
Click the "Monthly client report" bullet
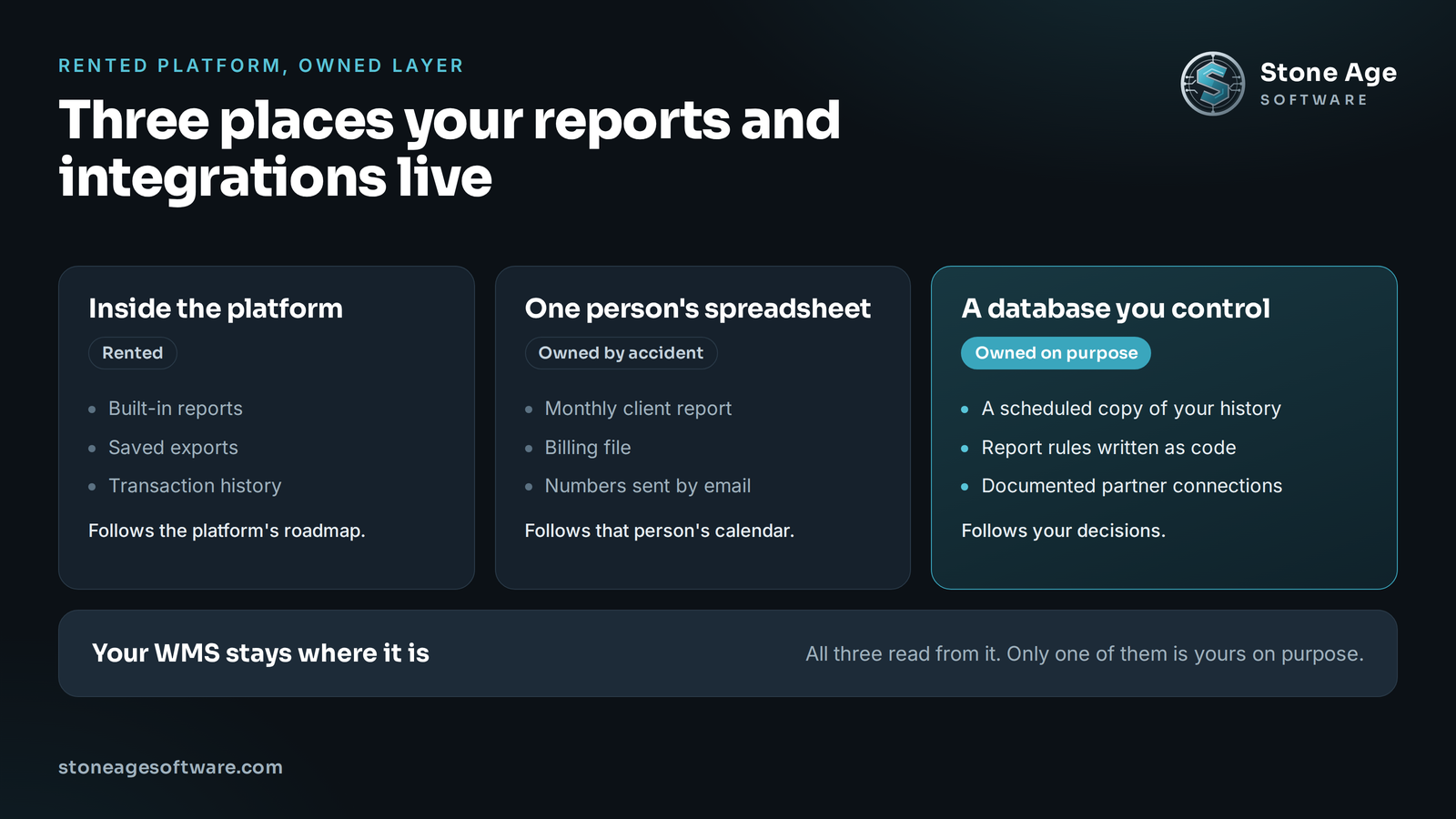638,409
